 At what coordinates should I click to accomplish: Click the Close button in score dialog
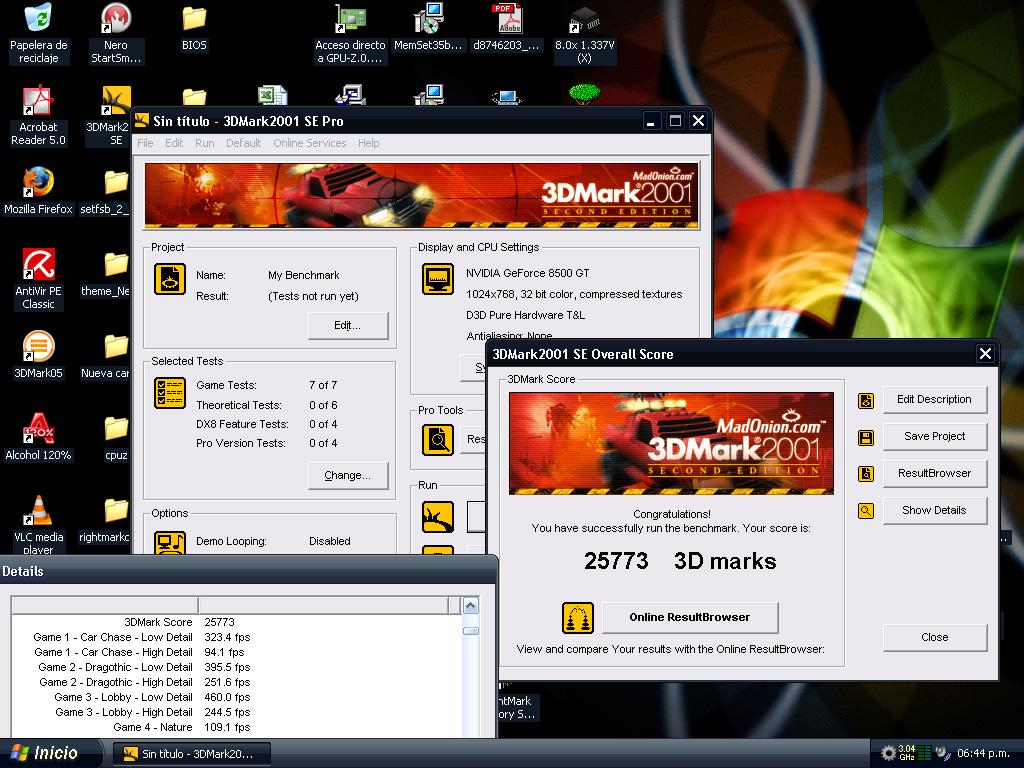935,637
